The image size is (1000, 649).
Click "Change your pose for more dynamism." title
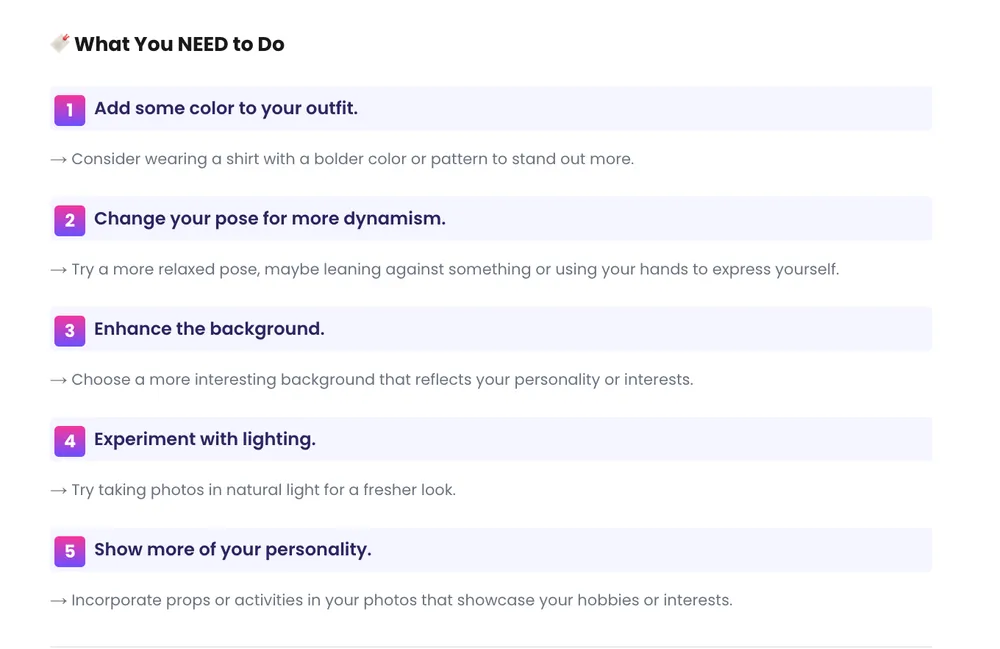269,218
